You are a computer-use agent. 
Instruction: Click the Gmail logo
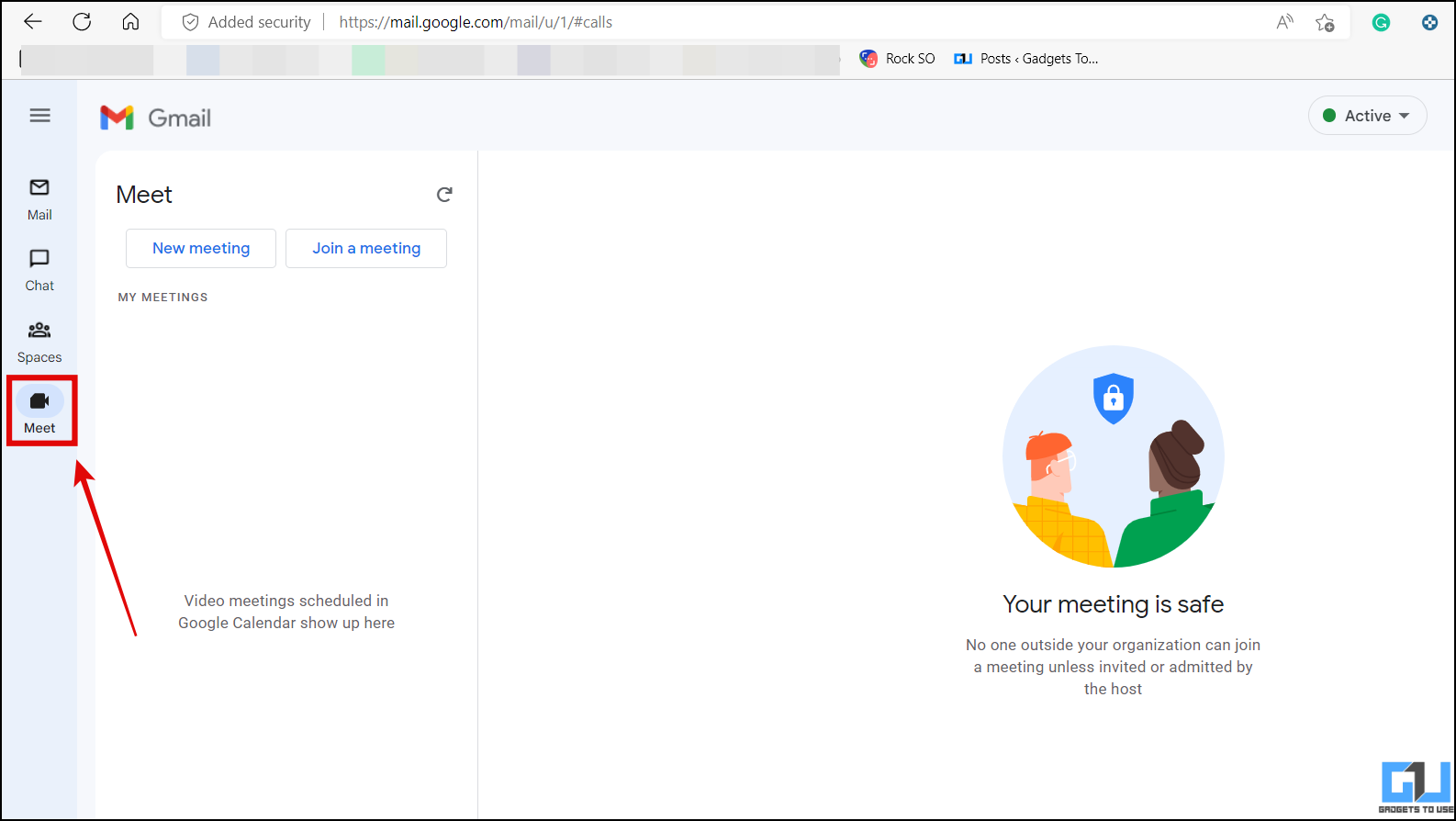(x=155, y=118)
